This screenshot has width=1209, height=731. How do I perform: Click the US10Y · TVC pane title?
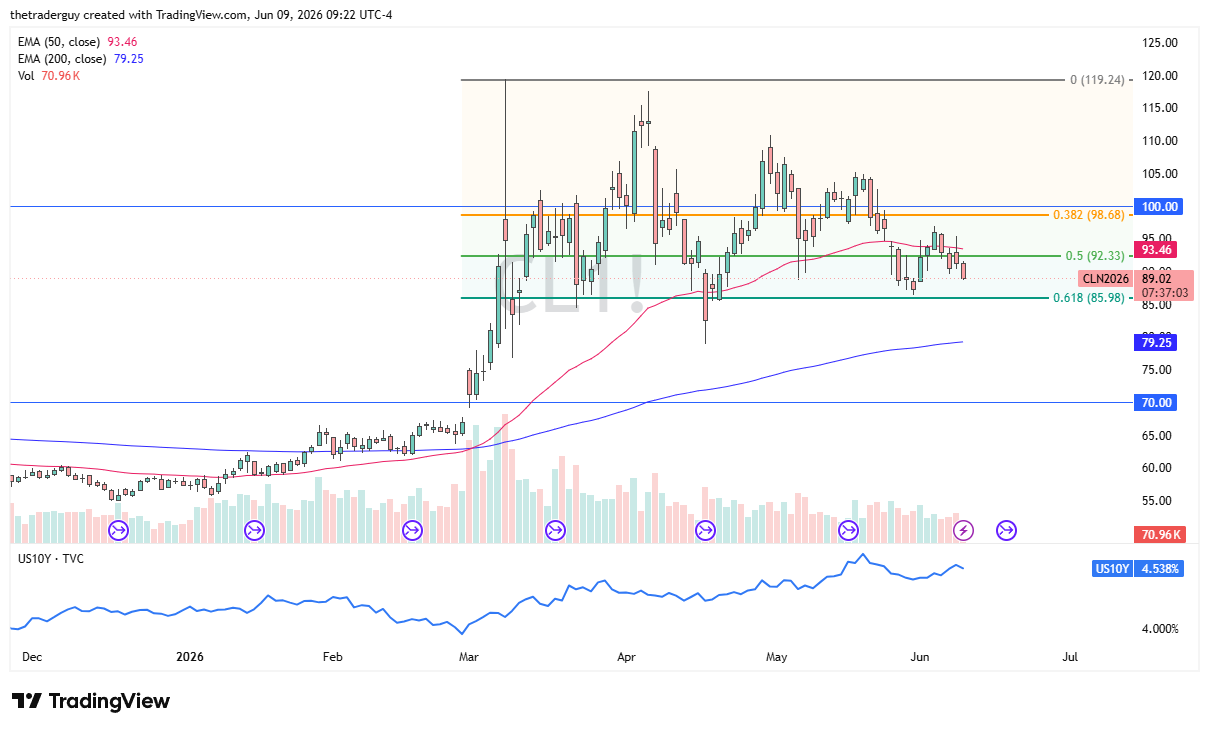(51, 558)
